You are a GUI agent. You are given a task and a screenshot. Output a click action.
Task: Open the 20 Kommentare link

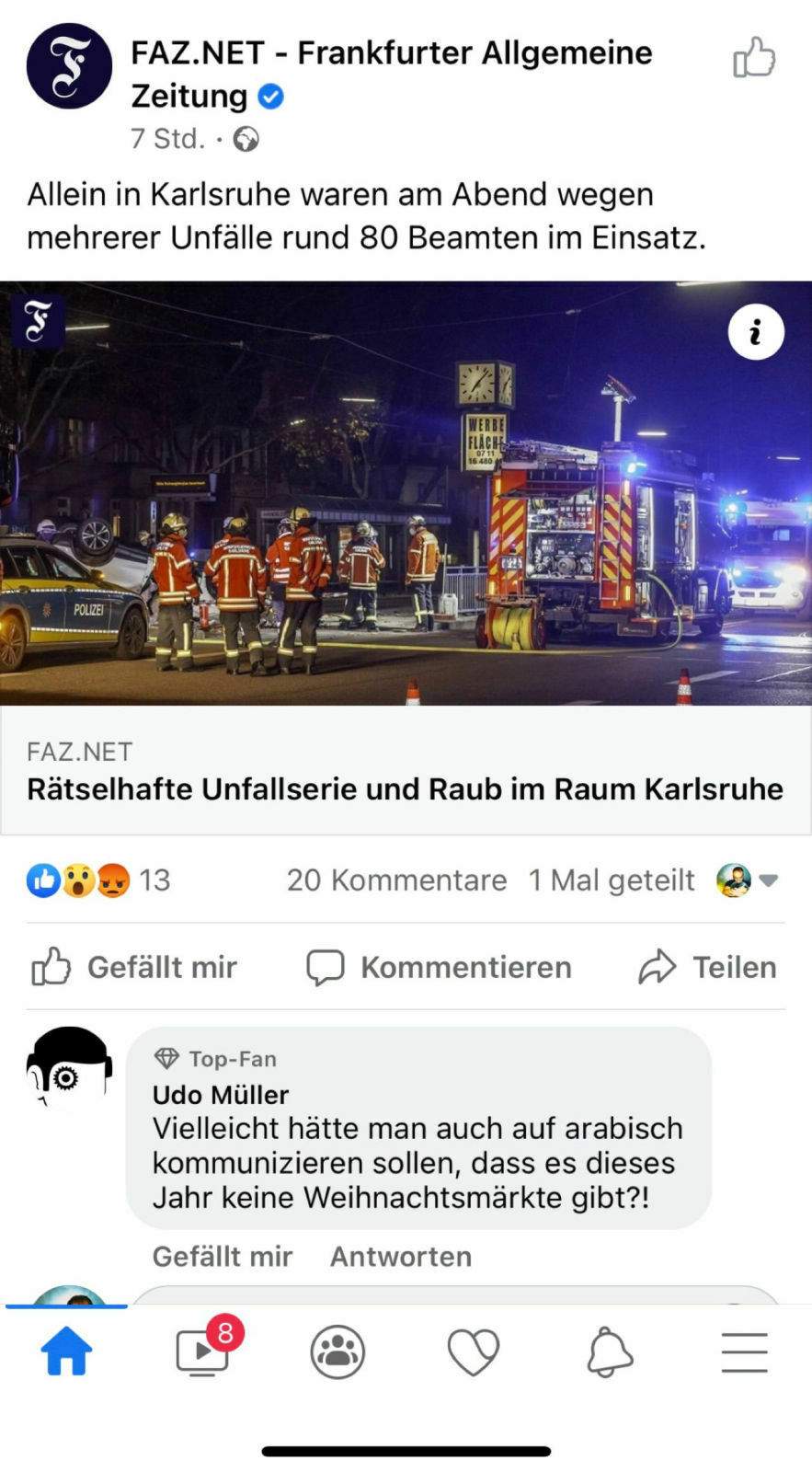click(x=396, y=880)
